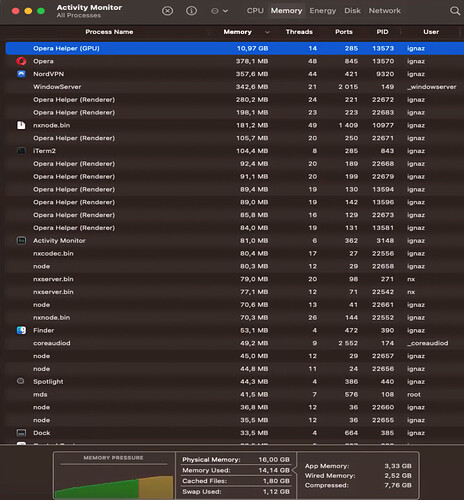Viewport: 464px width, 500px height.
Task: Click the All Processes subtitle
Action: coord(78,16)
